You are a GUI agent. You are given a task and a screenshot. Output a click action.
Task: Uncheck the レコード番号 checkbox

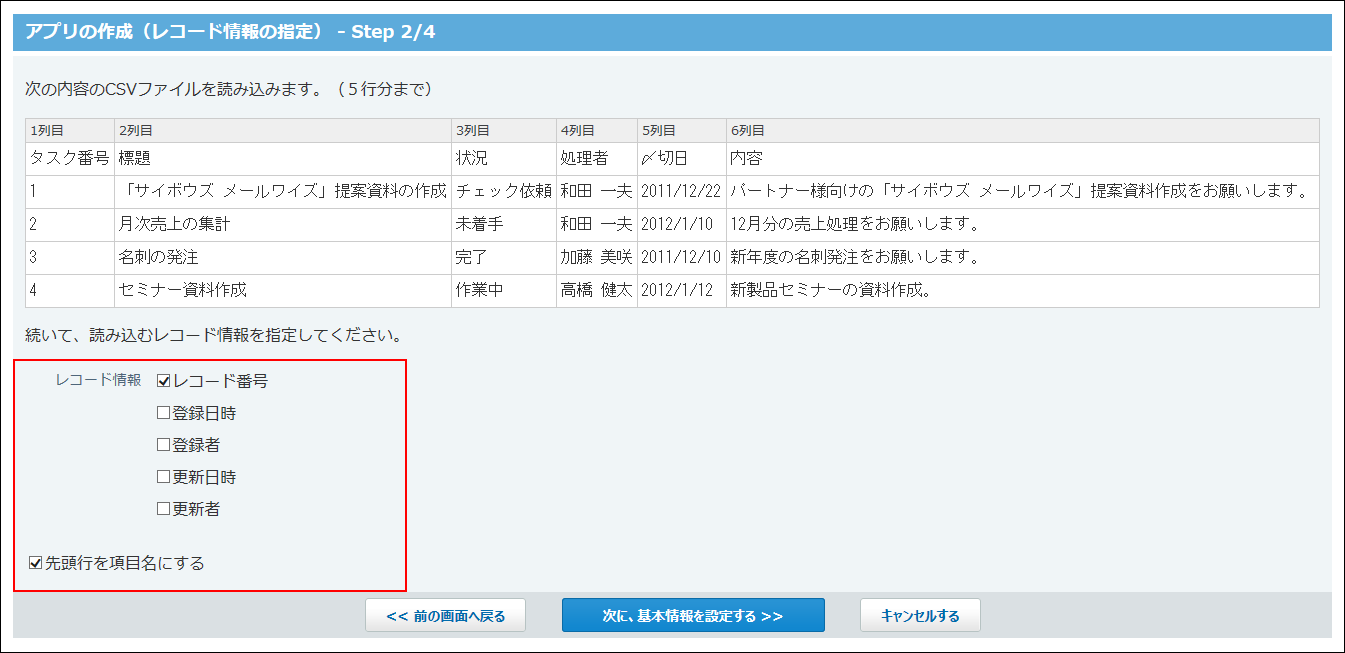(x=164, y=381)
